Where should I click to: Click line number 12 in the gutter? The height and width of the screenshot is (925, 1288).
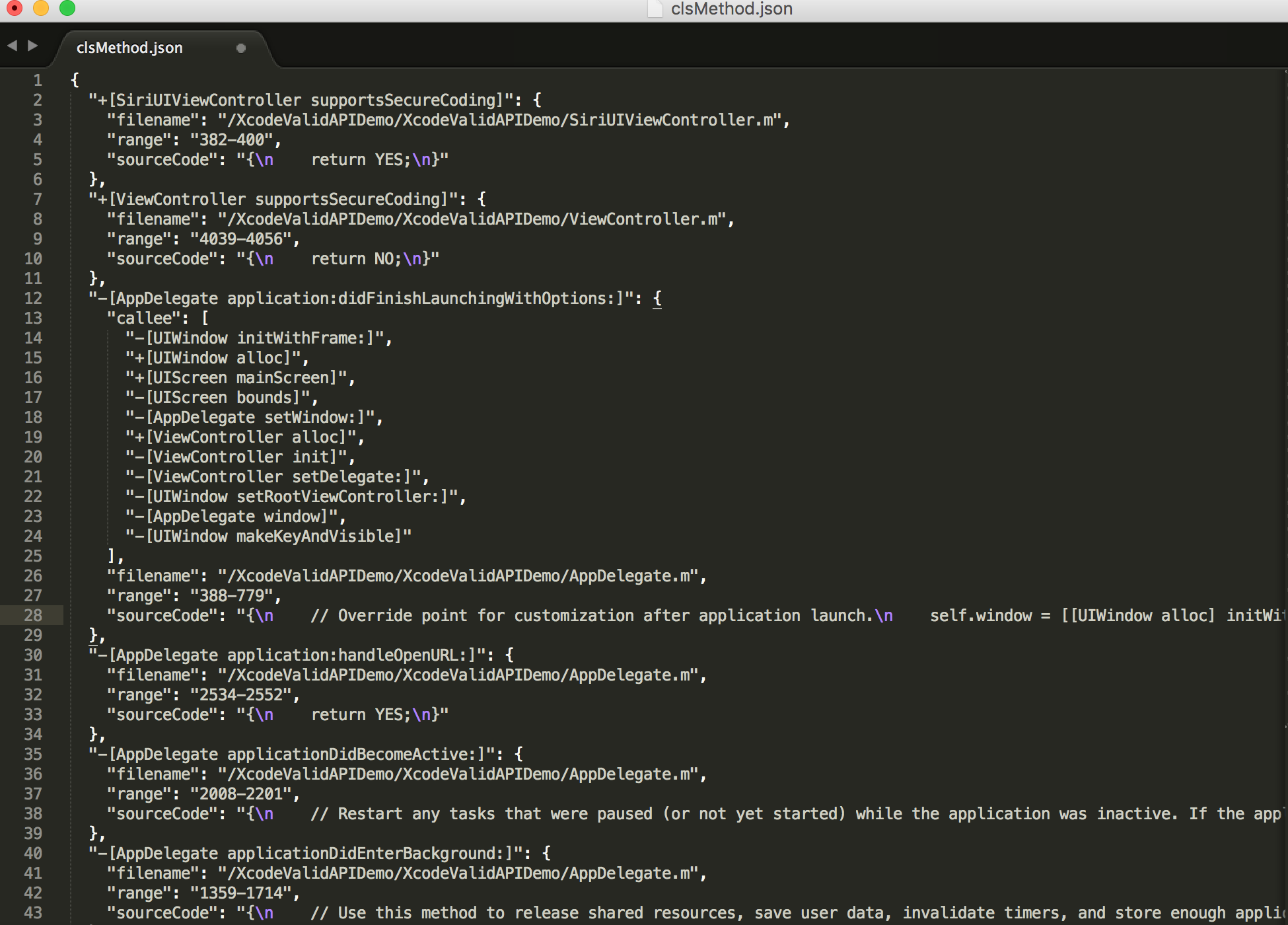tap(33, 298)
